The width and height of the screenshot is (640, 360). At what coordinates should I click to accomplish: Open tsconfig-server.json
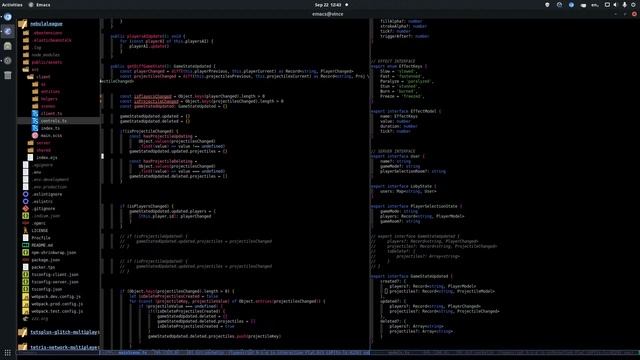point(55,282)
